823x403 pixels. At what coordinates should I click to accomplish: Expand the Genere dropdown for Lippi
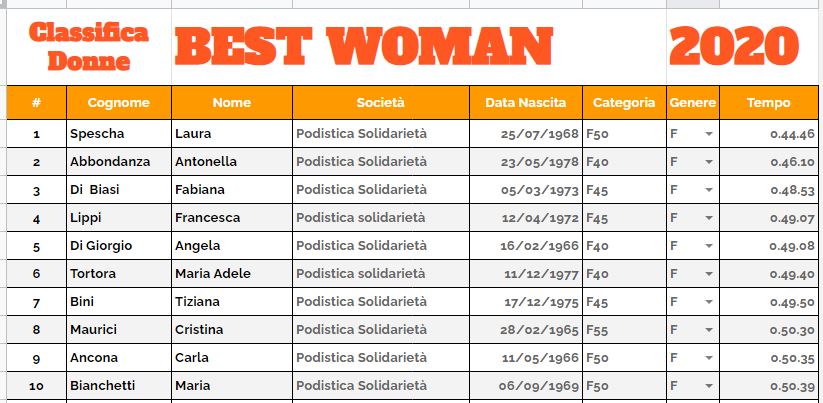709,218
